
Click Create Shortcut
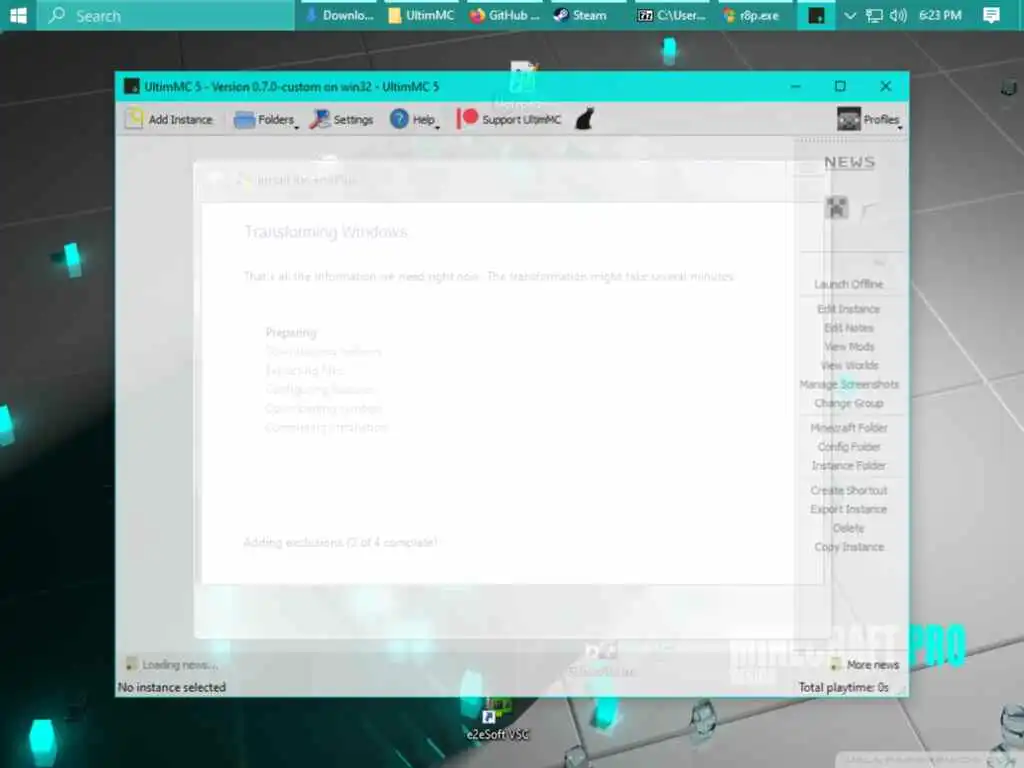click(848, 491)
